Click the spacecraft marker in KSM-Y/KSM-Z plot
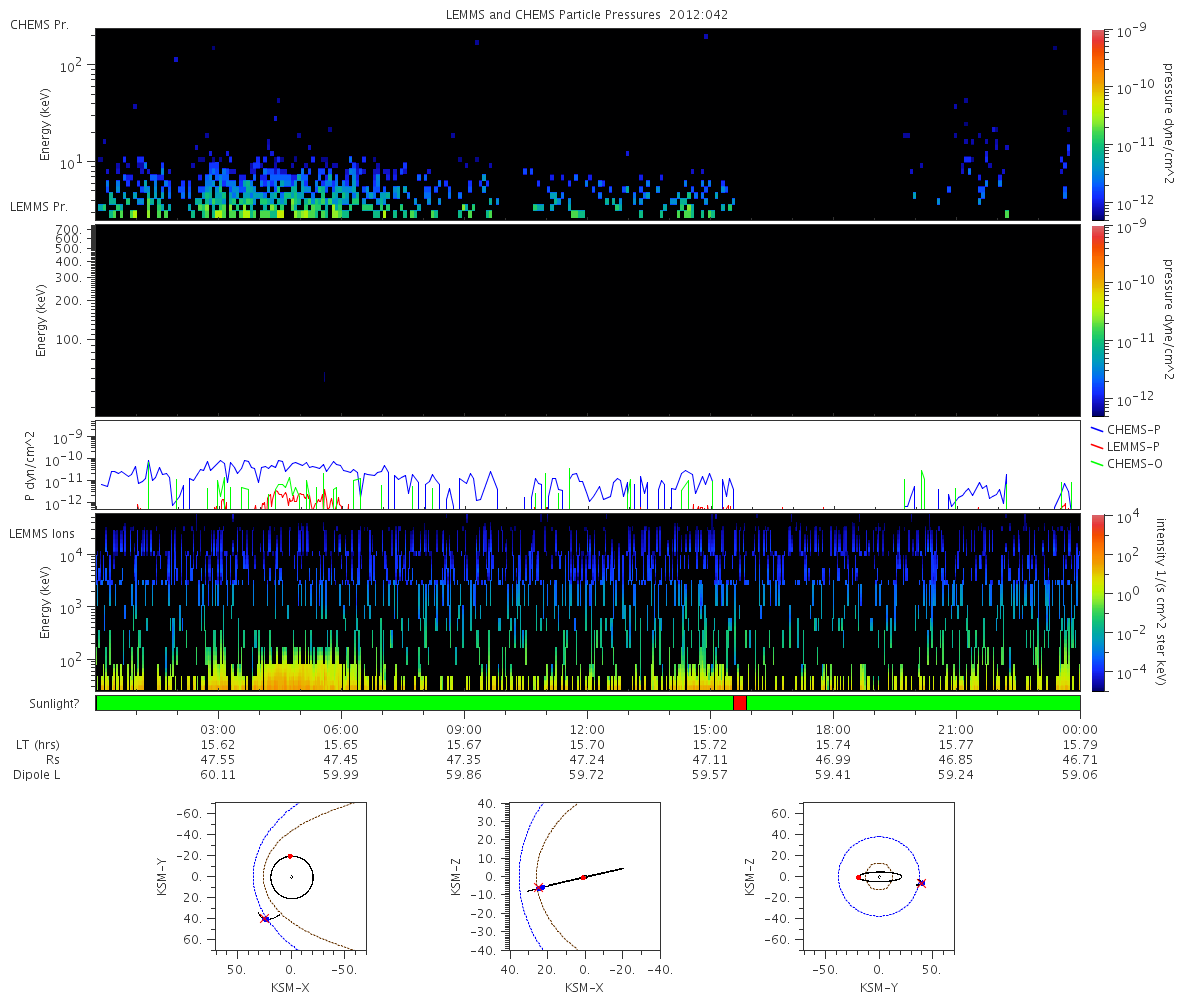 click(921, 883)
